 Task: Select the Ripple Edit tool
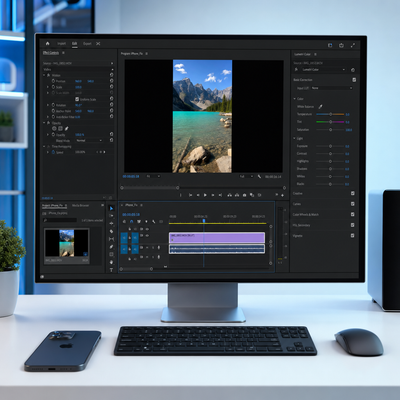pyautogui.click(x=111, y=224)
